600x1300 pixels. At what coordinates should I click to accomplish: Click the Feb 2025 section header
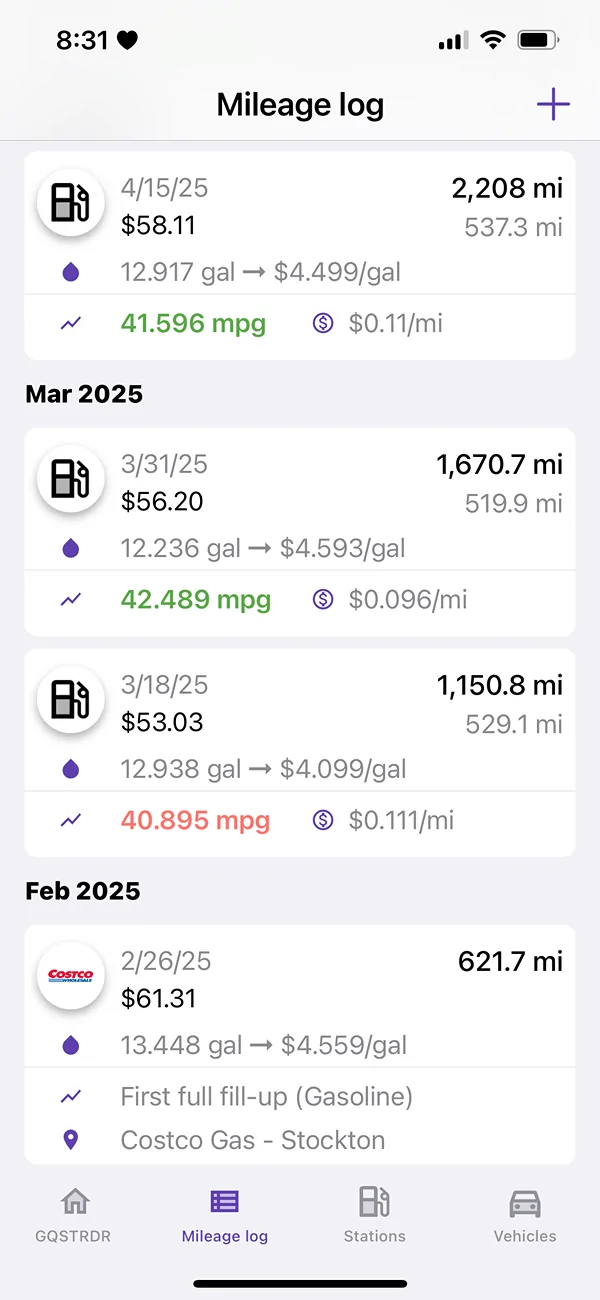(83, 891)
